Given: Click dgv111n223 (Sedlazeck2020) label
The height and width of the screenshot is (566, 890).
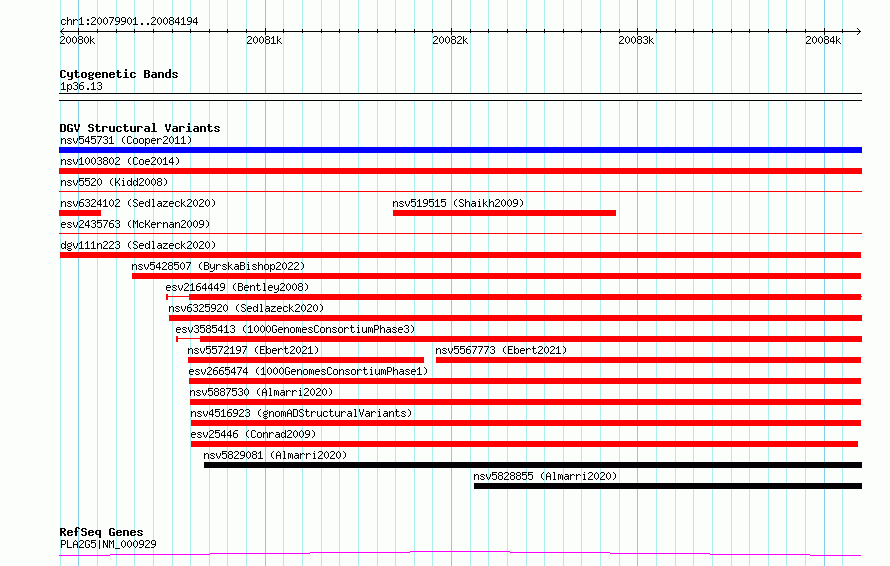Looking at the screenshot, I should coord(138,245).
